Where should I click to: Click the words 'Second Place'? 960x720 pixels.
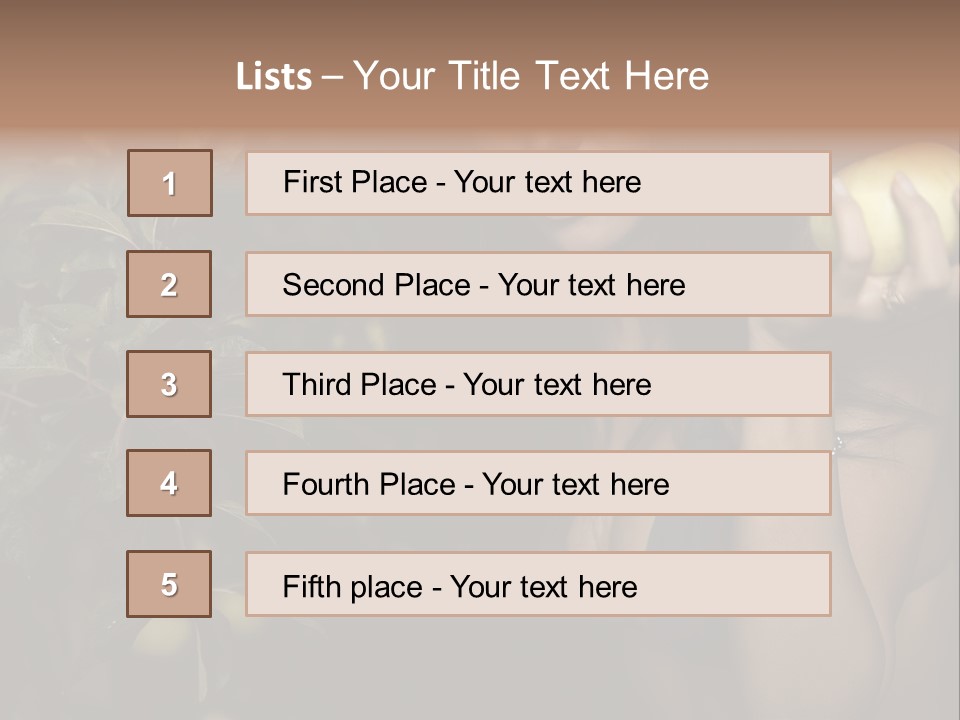pyautogui.click(x=377, y=285)
